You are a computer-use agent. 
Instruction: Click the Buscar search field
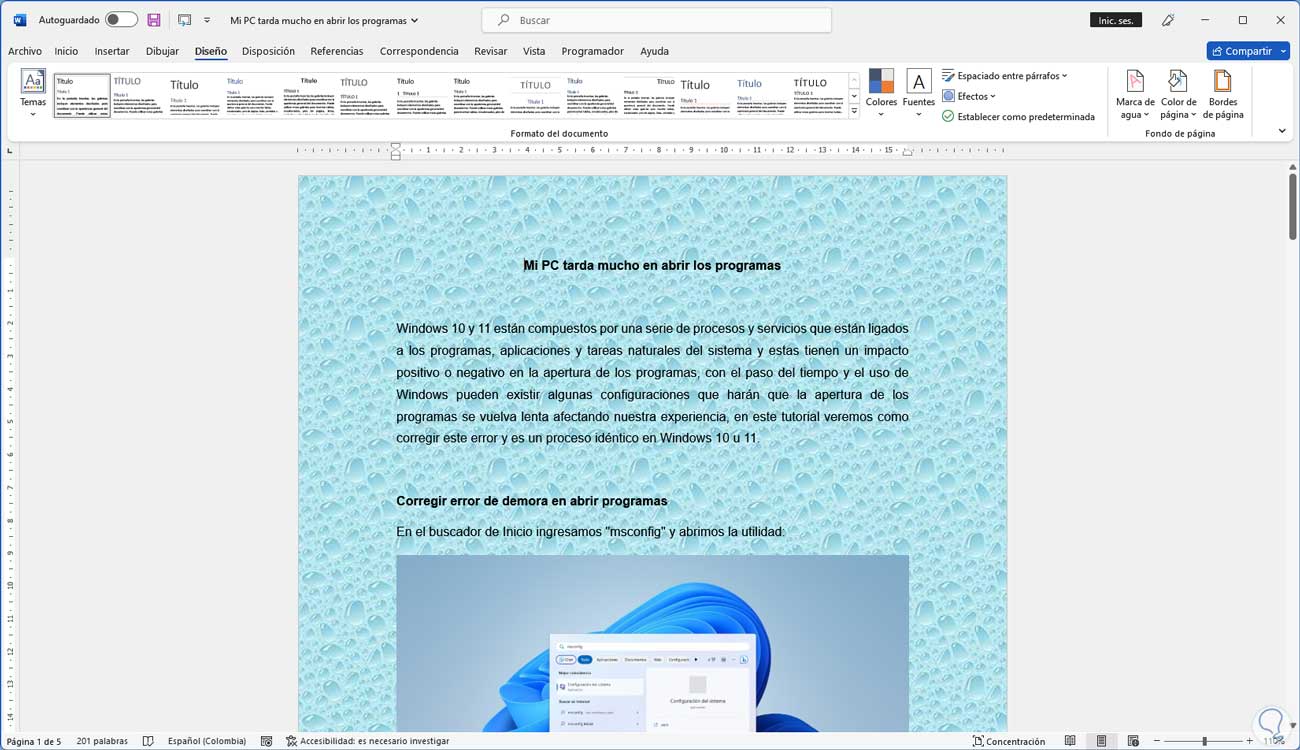656,20
